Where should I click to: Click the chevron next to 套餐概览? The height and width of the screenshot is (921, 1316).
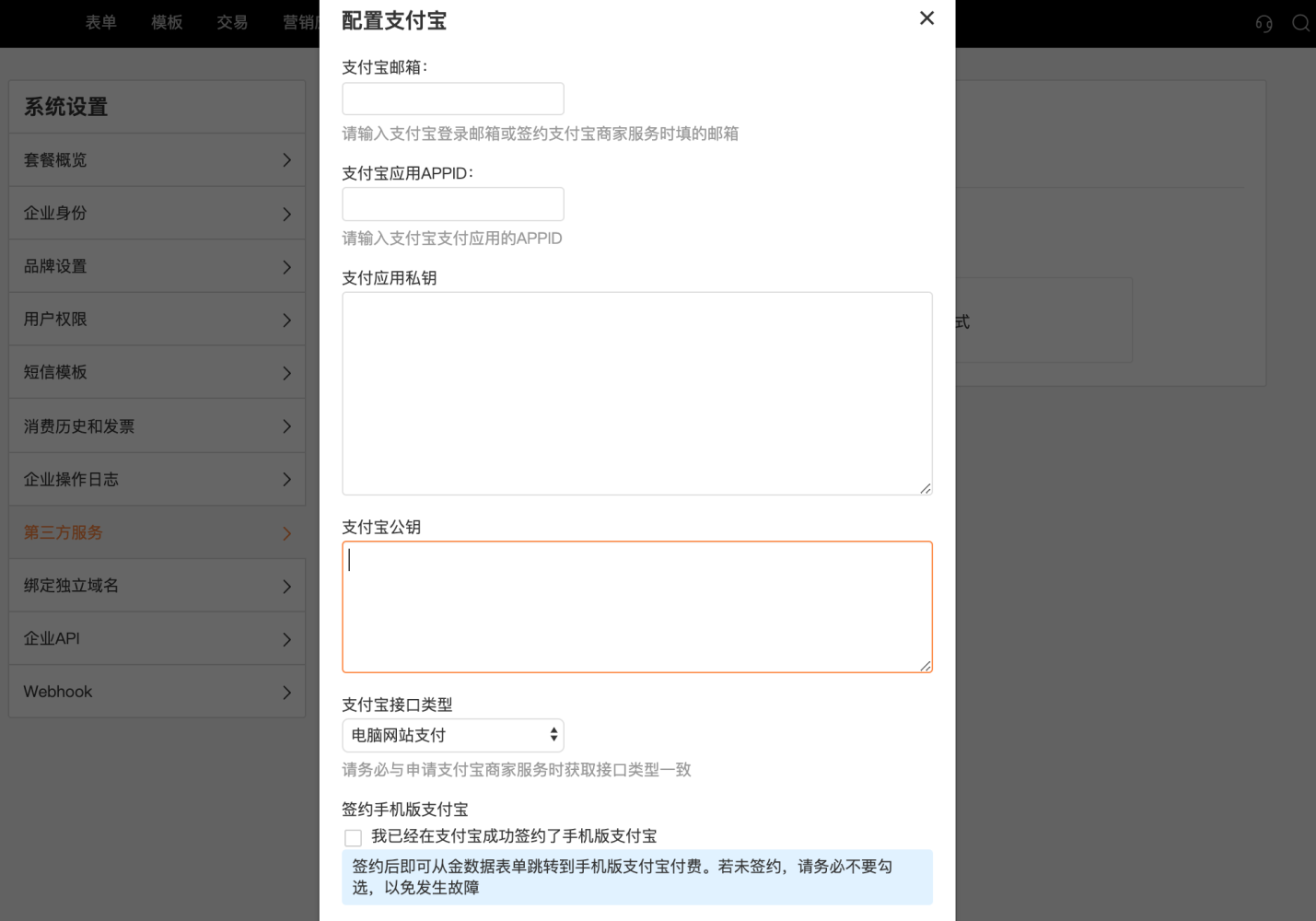click(x=286, y=160)
